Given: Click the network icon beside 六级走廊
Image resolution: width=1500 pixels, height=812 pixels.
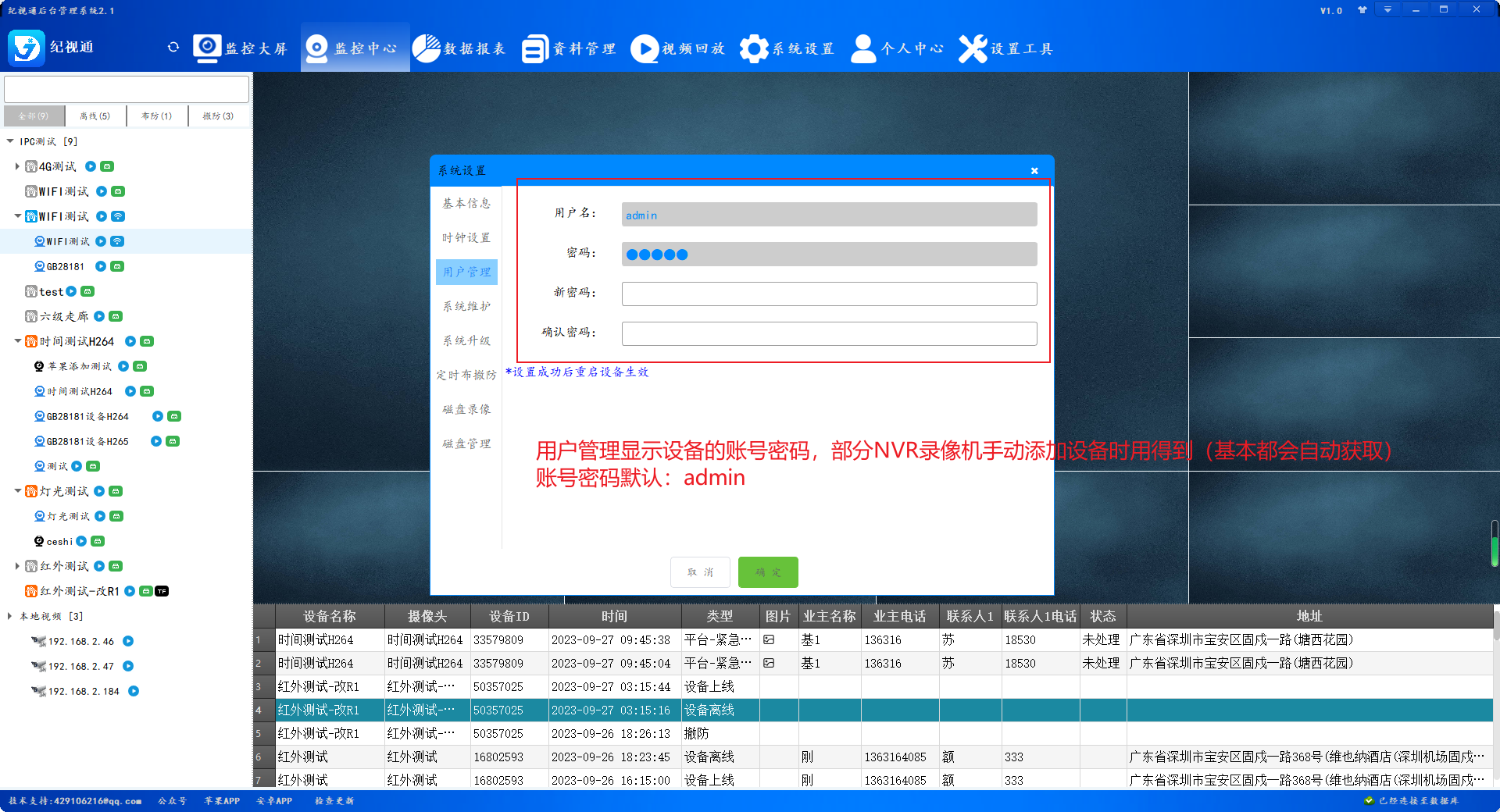Looking at the screenshot, I should coord(116,316).
